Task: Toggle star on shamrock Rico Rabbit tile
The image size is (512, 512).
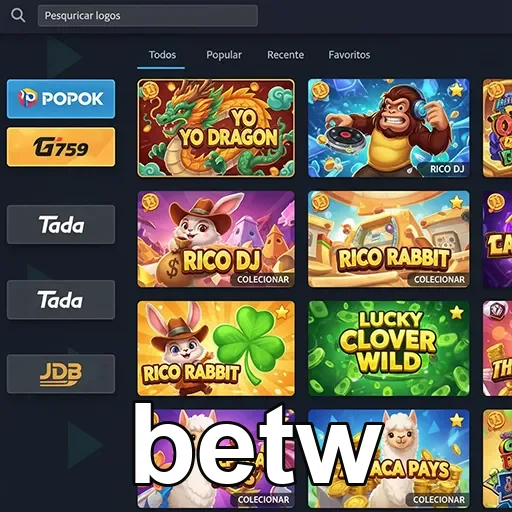Action: point(282,312)
